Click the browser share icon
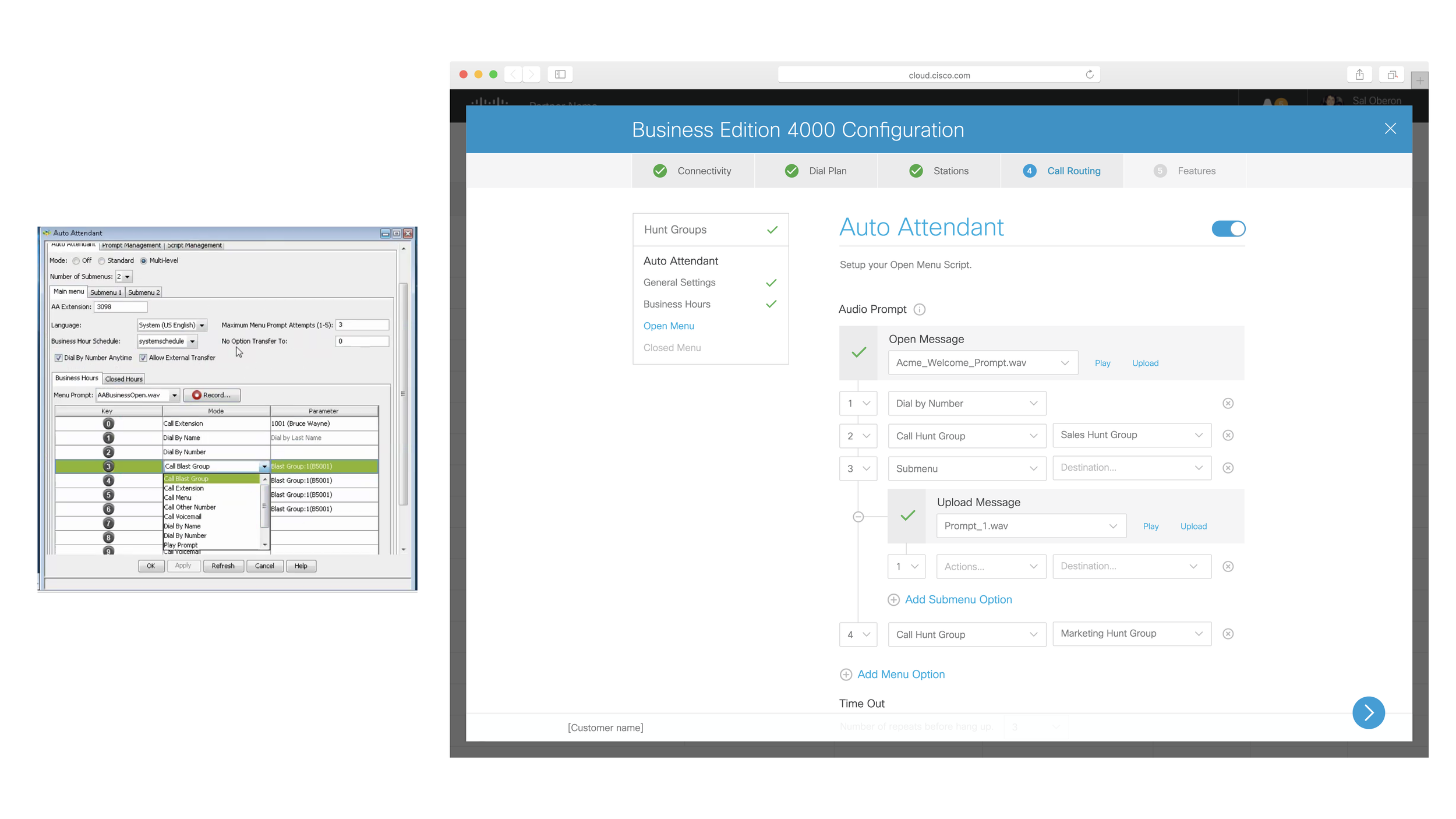 pos(1359,75)
